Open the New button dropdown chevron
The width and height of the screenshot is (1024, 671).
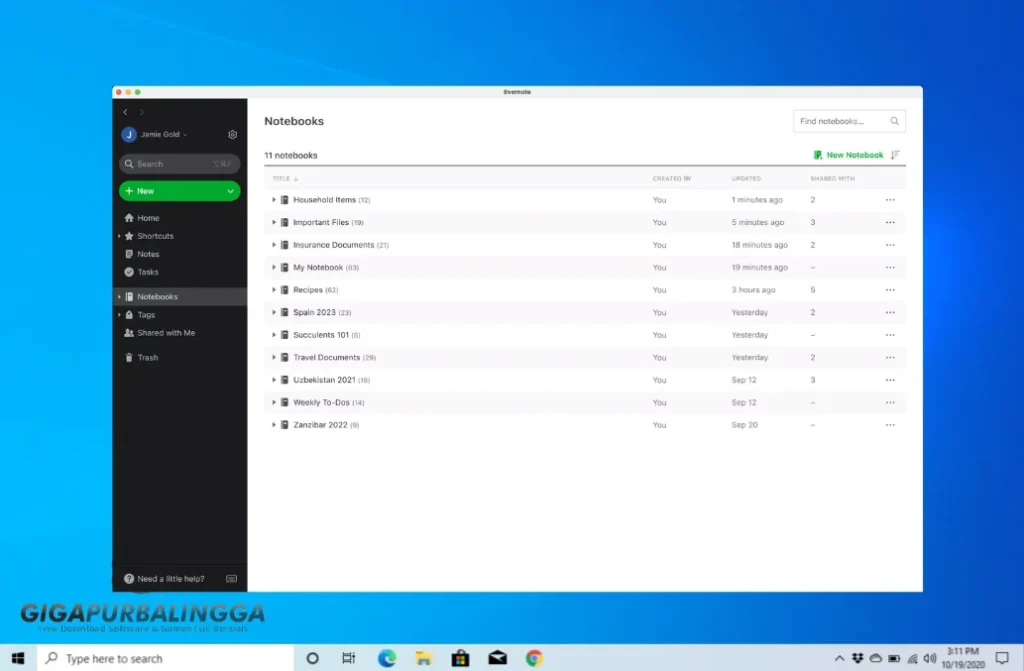[x=228, y=190]
